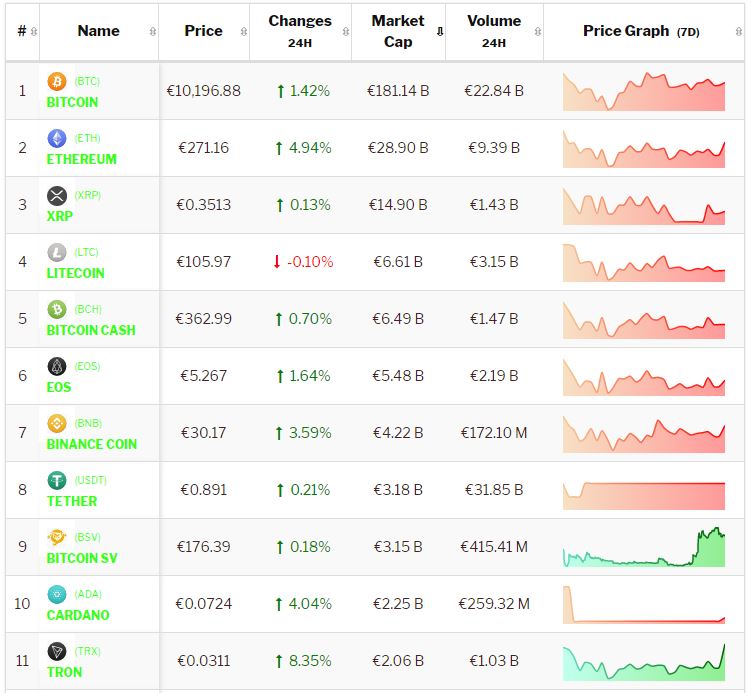Click the Litecoin silver coin icon
Viewport: 751px width, 693px height.
coord(57,253)
